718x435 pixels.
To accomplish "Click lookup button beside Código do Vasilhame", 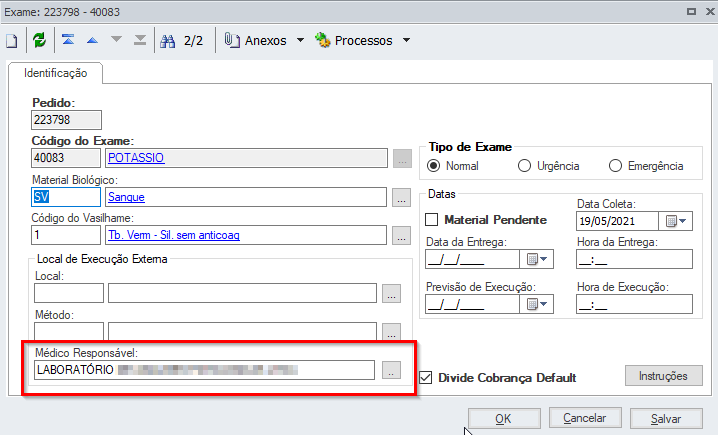I will coord(401,235).
